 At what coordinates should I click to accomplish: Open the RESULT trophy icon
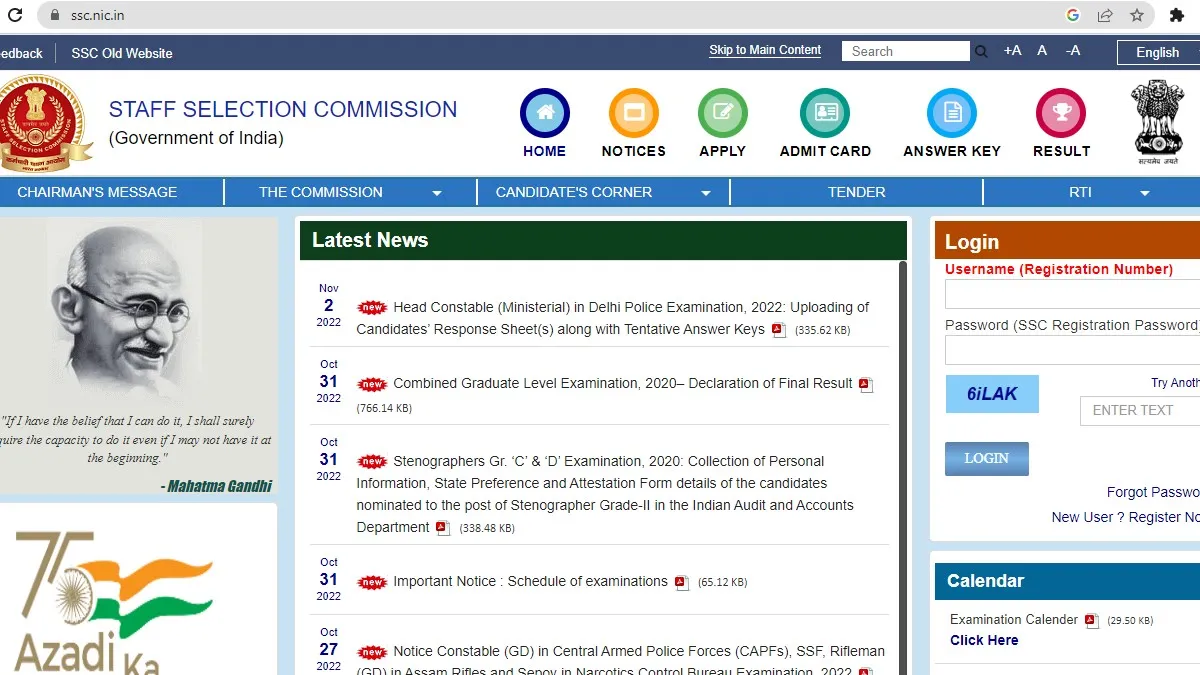pos(1061,113)
